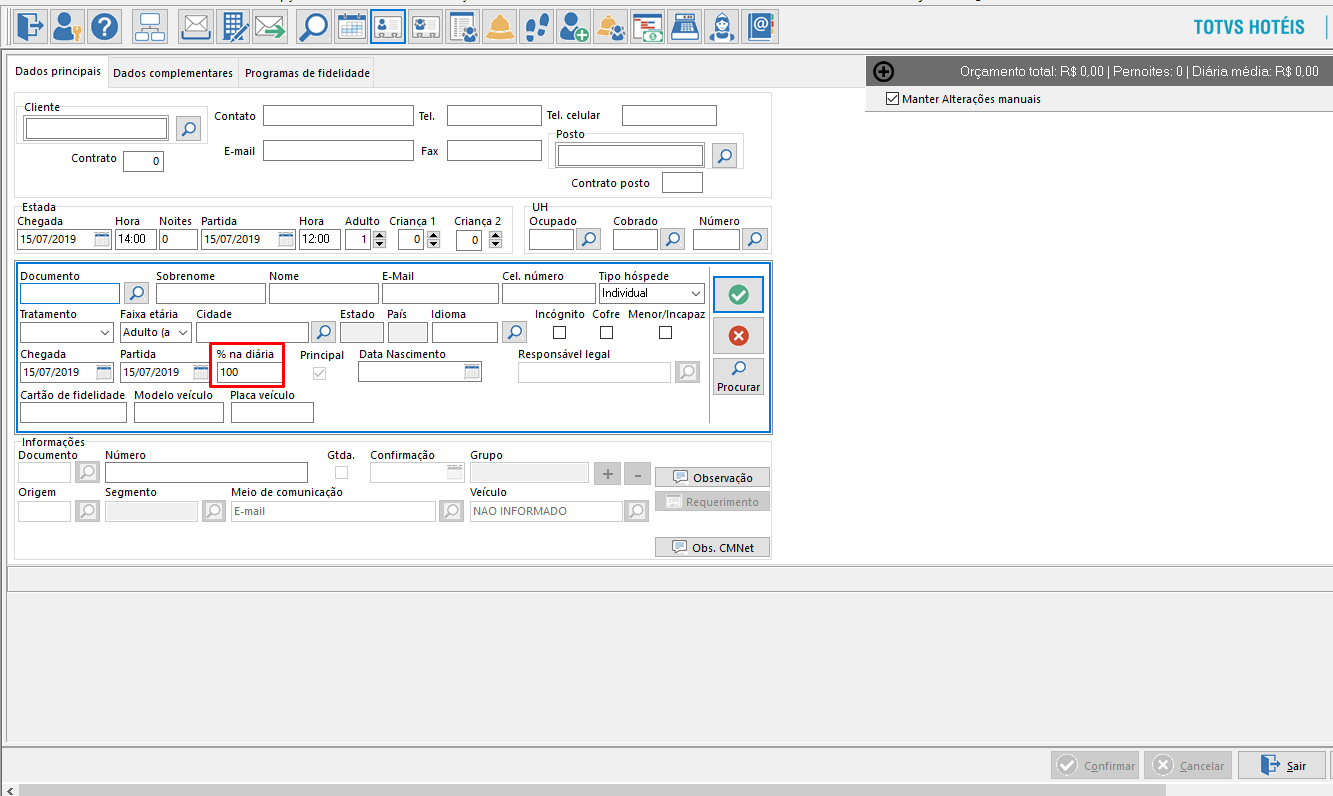
Task: Click the Obs. CMNet button
Action: [x=712, y=547]
